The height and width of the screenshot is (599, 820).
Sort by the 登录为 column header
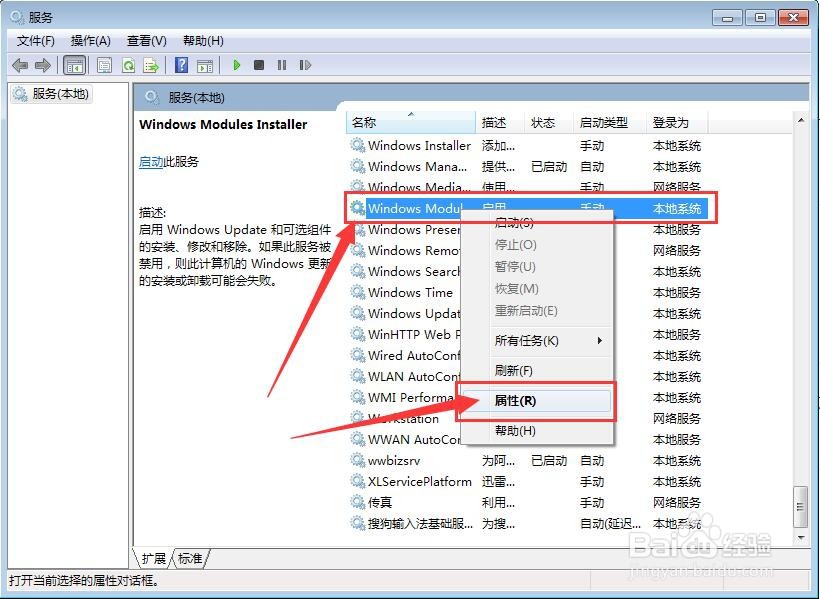[677, 122]
